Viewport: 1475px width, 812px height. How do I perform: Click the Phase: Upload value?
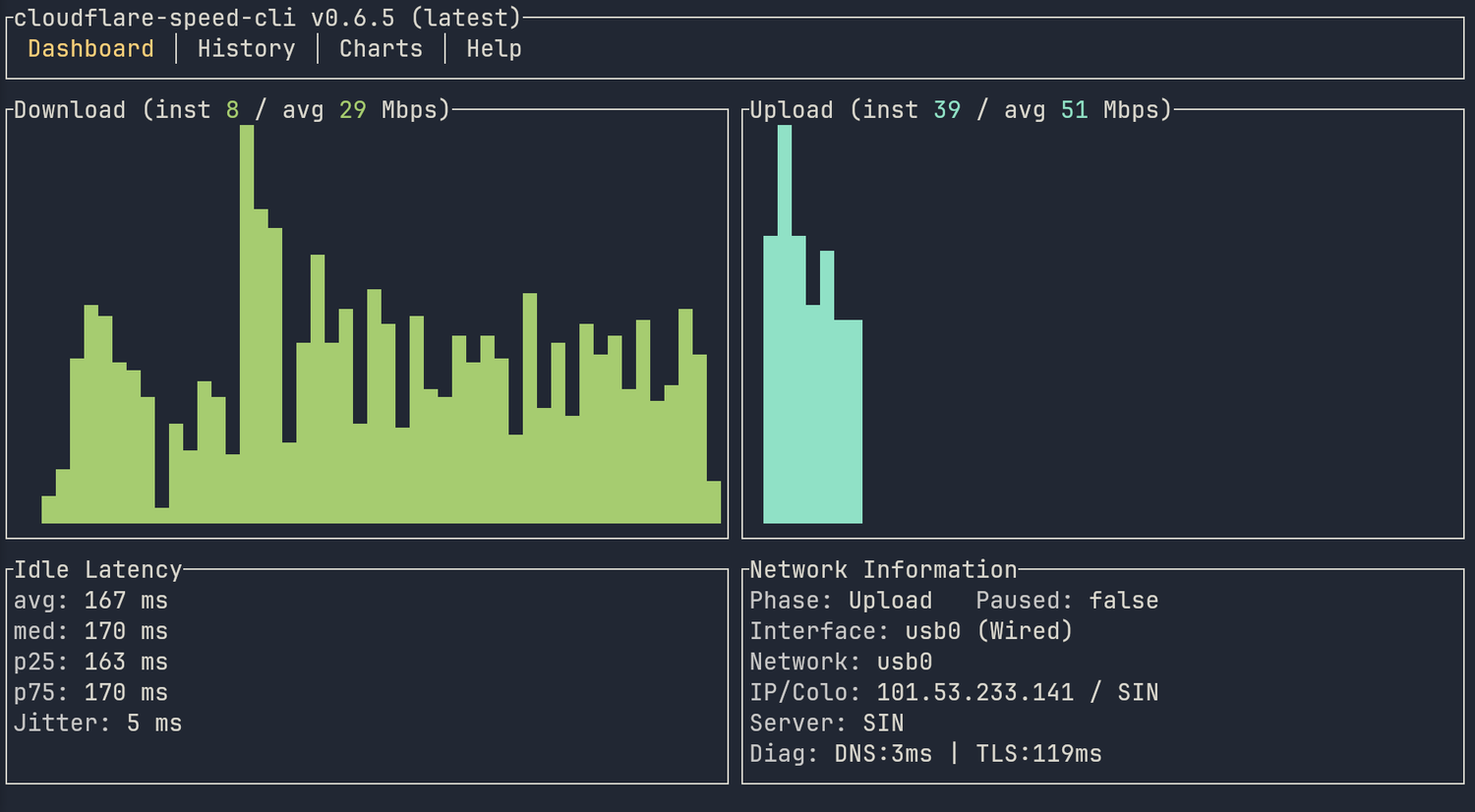[841, 601]
